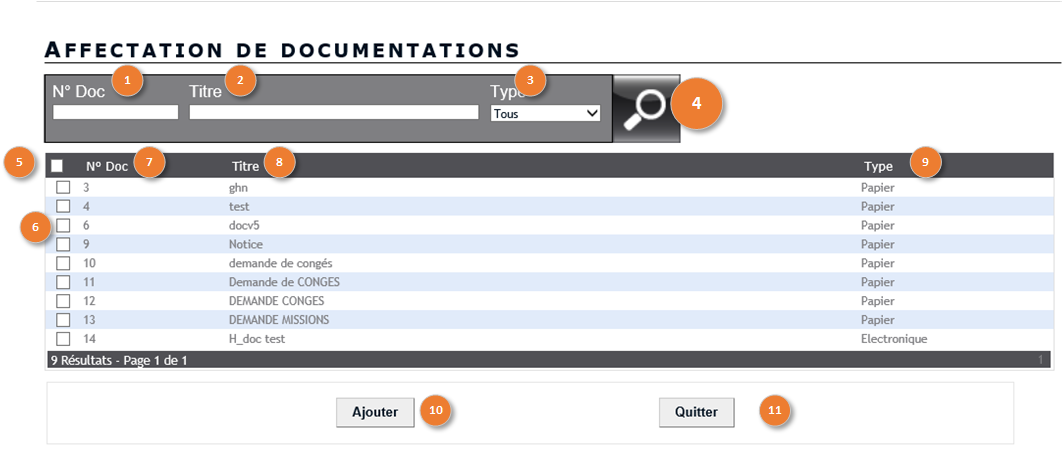This screenshot has height=454, width=1063.
Task: Select the checkbox for docv5 row
Action: [63, 225]
